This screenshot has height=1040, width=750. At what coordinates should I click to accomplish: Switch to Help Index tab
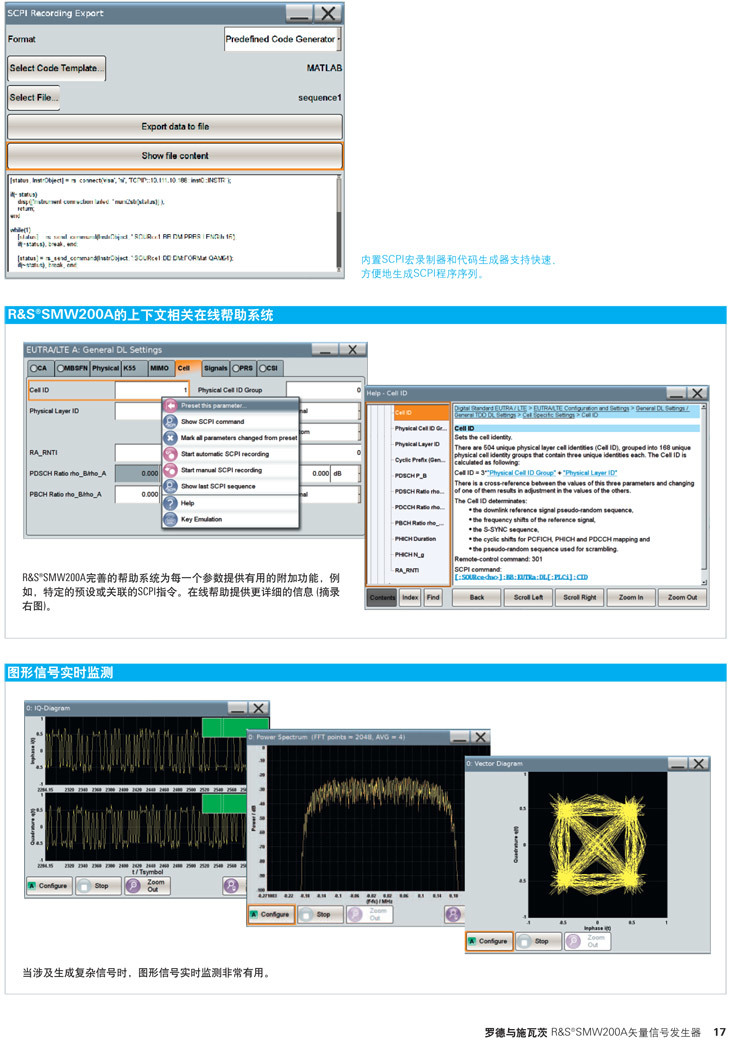410,598
